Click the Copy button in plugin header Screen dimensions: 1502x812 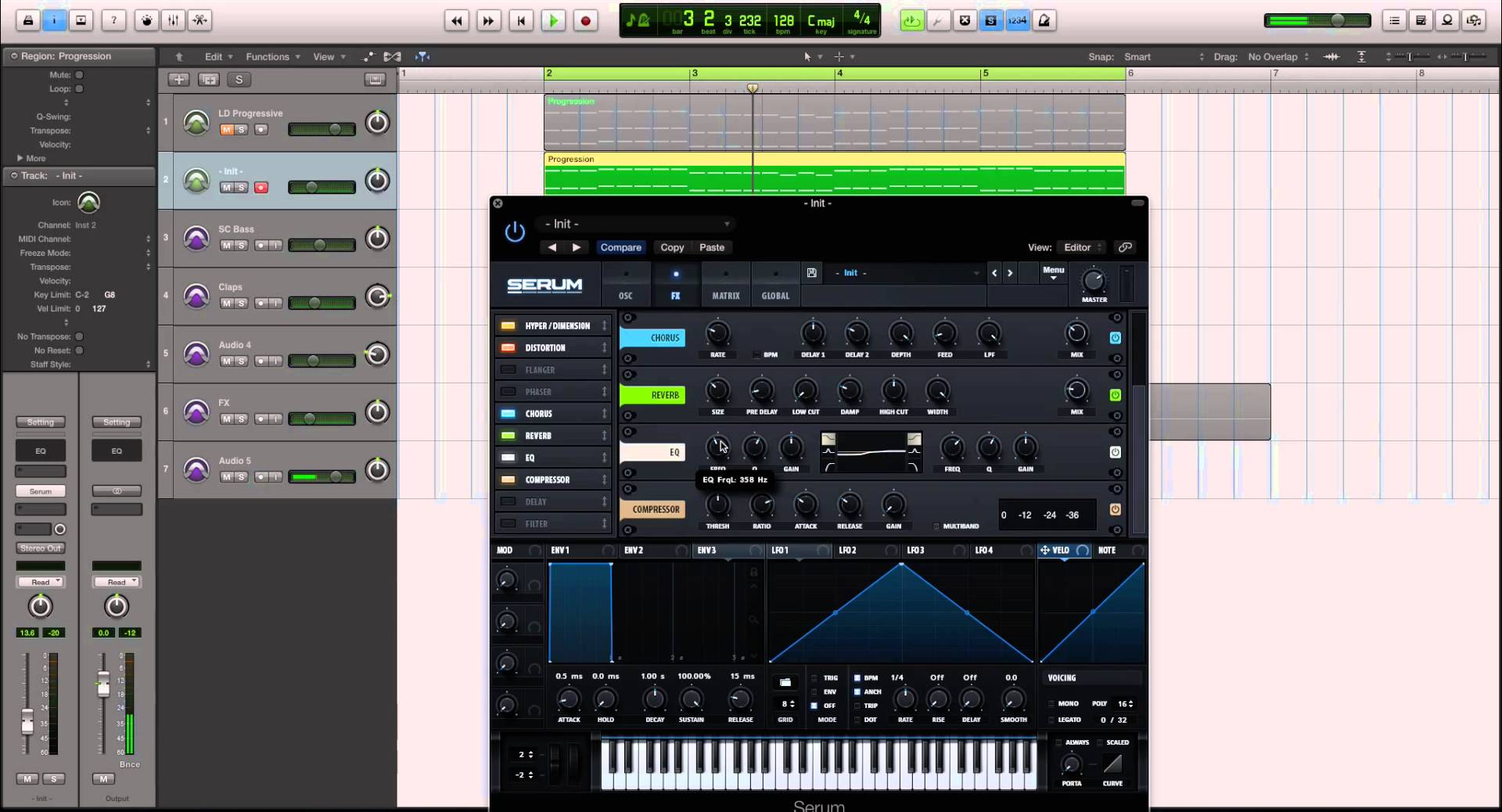[672, 247]
